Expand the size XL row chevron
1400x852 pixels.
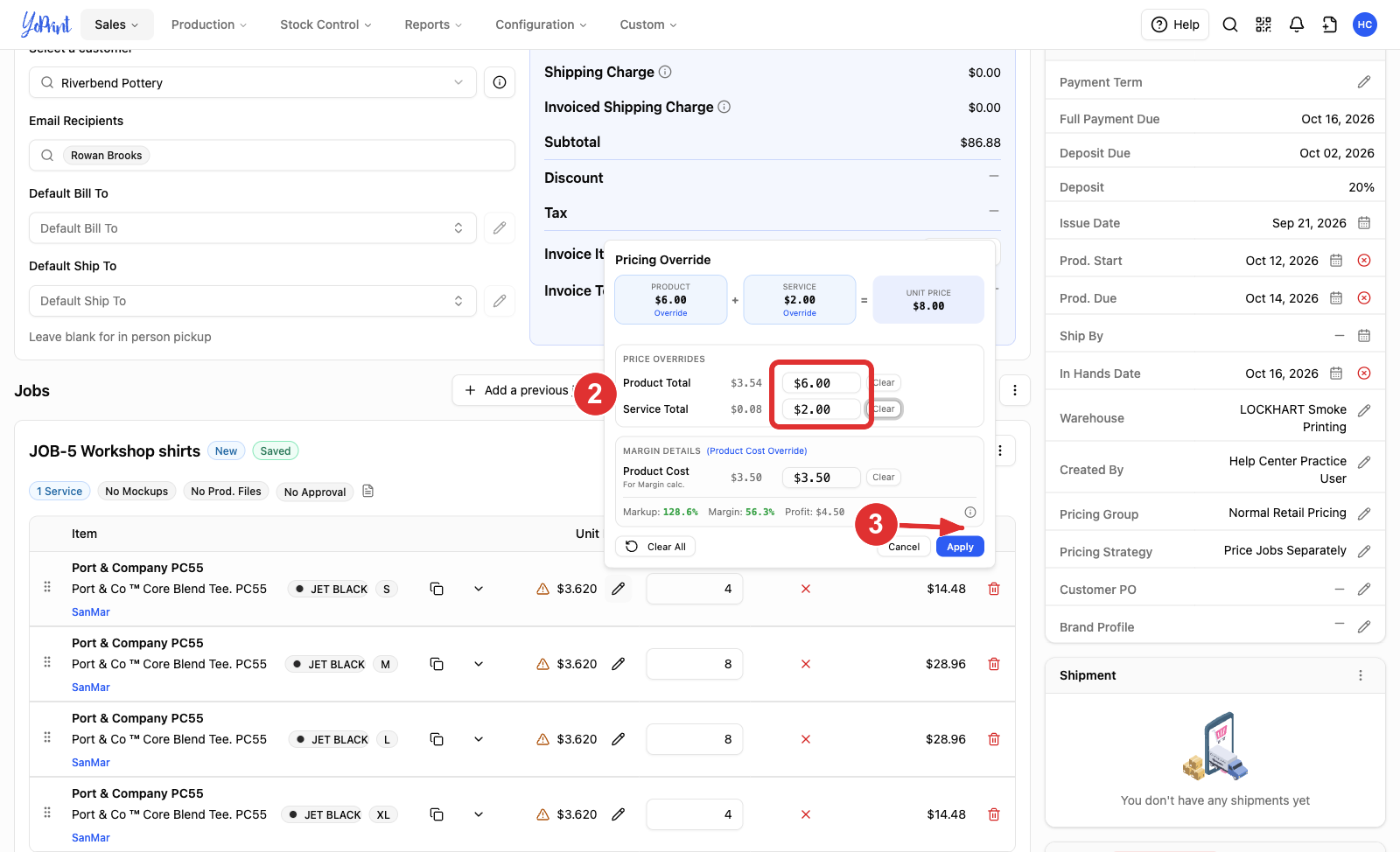(479, 814)
